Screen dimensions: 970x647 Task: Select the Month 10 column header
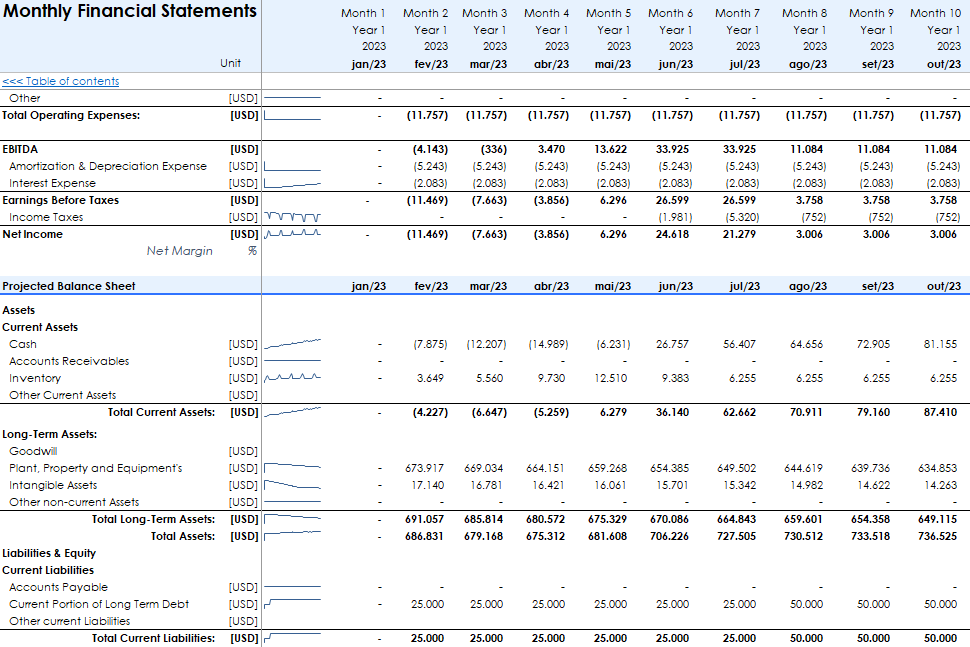coord(934,13)
